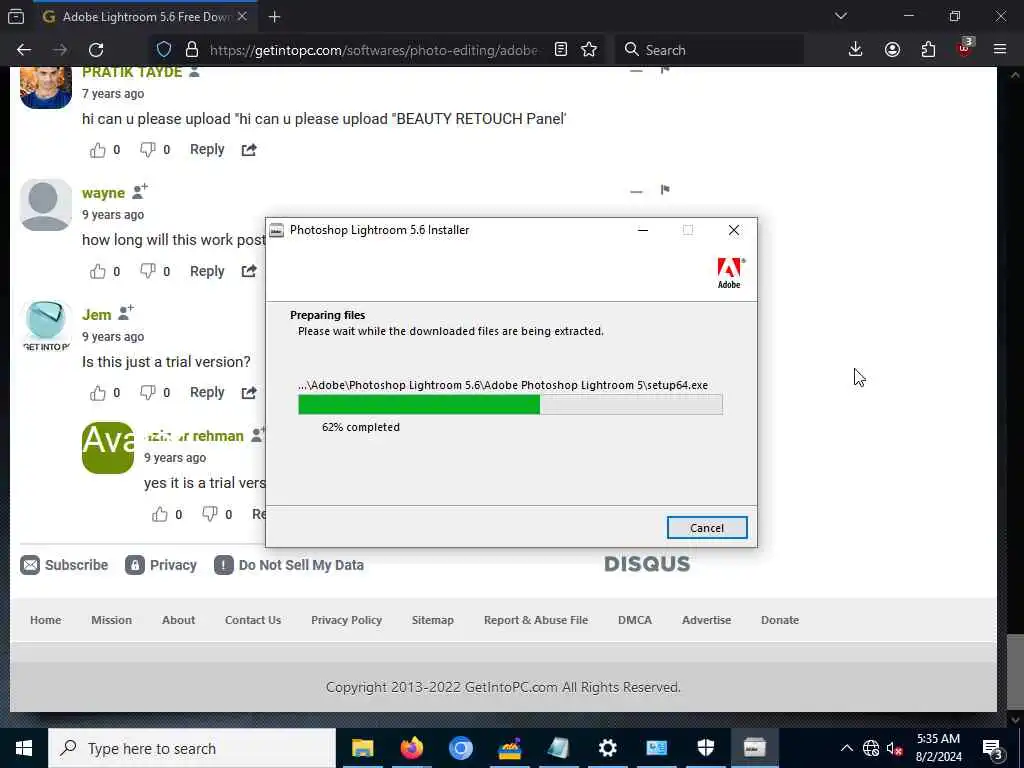Follow wayne using the add-person icon
Viewport: 1024px width, 768px height.
140,191
